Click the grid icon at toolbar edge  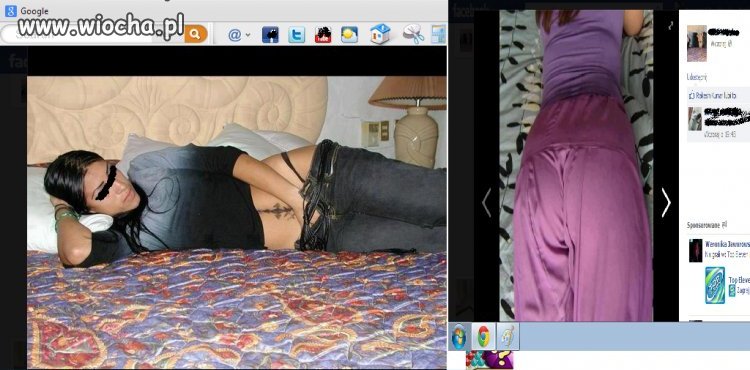[x=439, y=34]
